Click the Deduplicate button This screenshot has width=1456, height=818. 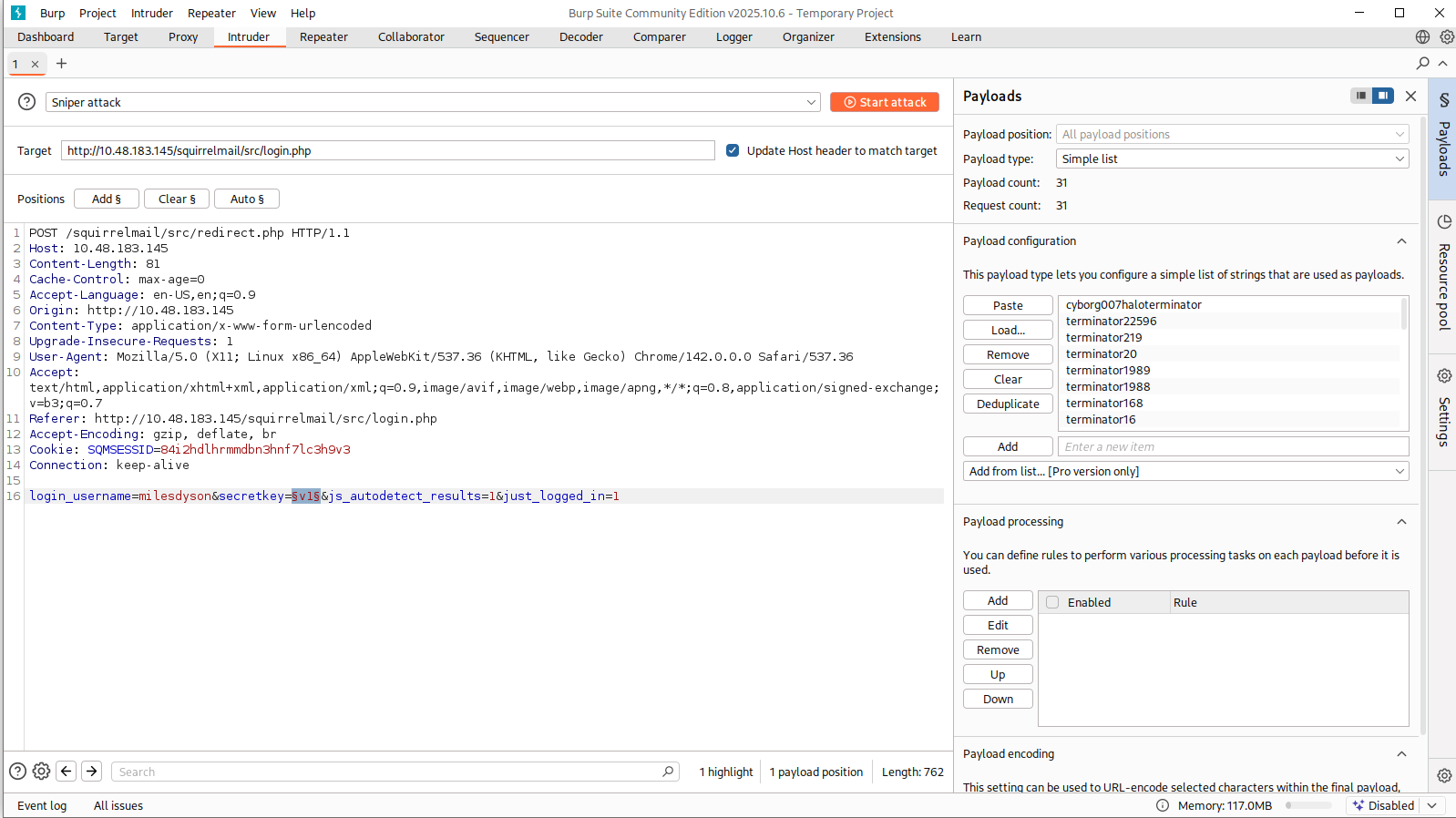point(1008,404)
